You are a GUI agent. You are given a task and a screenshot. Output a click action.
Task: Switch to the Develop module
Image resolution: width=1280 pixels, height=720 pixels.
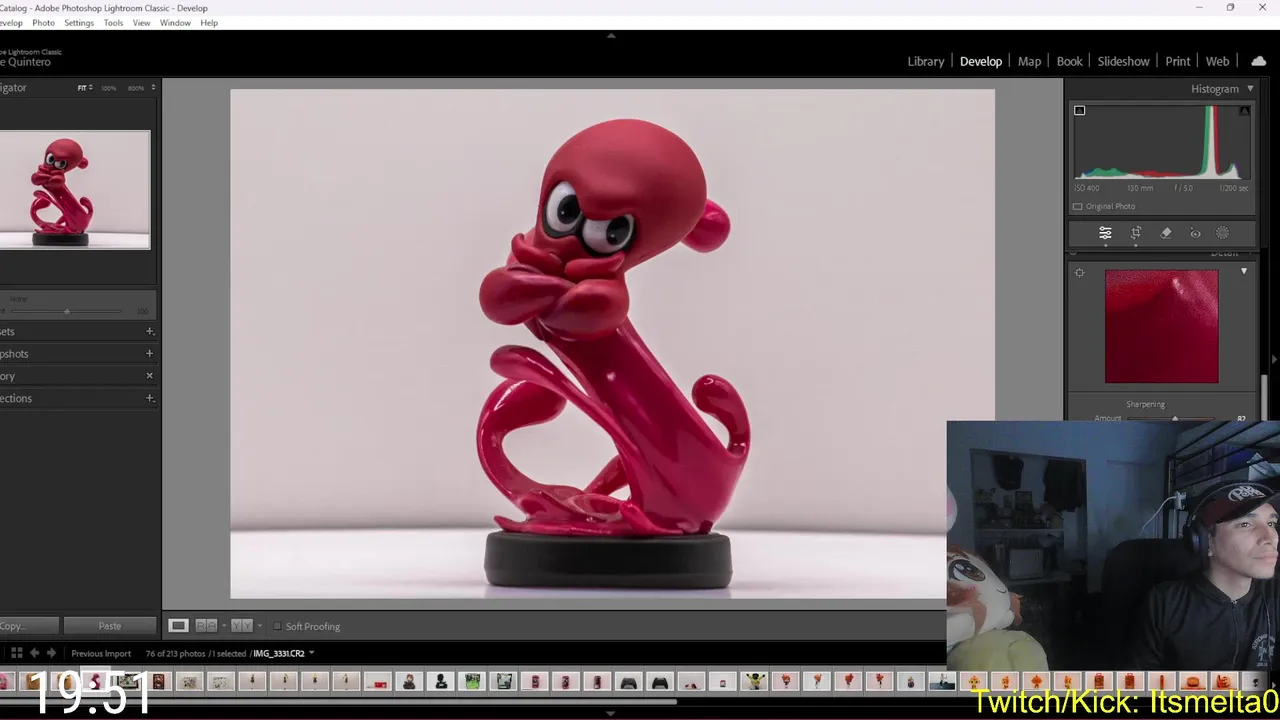[981, 61]
